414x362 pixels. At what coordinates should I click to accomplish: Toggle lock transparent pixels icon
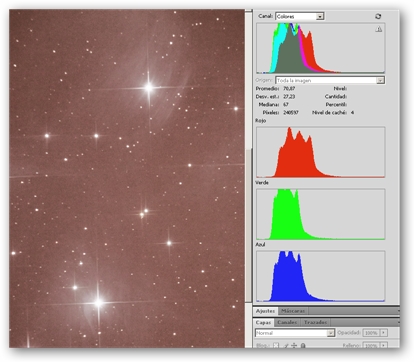tap(276, 345)
